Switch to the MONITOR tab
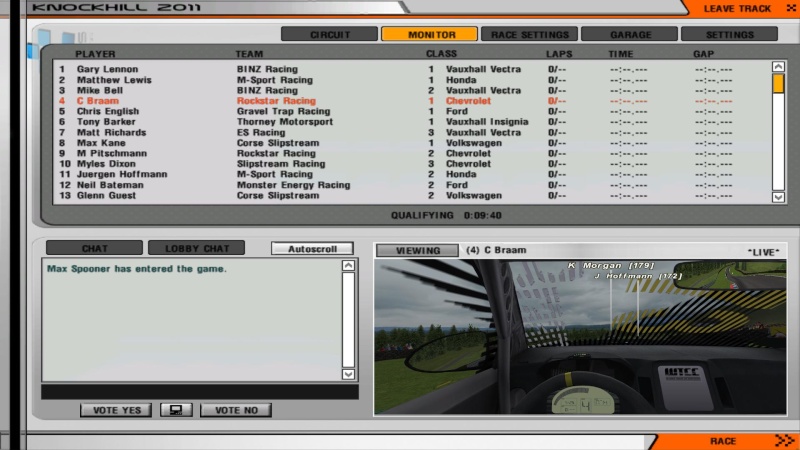Screen dimensions: 800x450 tap(430, 34)
